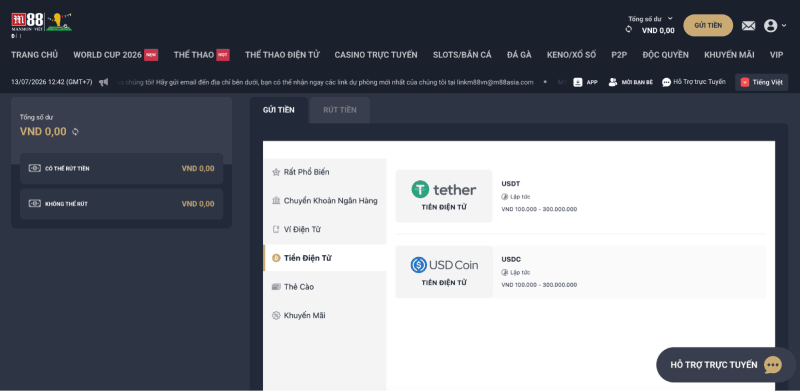
Task: Click the live support chat bubble icon
Action: click(x=666, y=82)
